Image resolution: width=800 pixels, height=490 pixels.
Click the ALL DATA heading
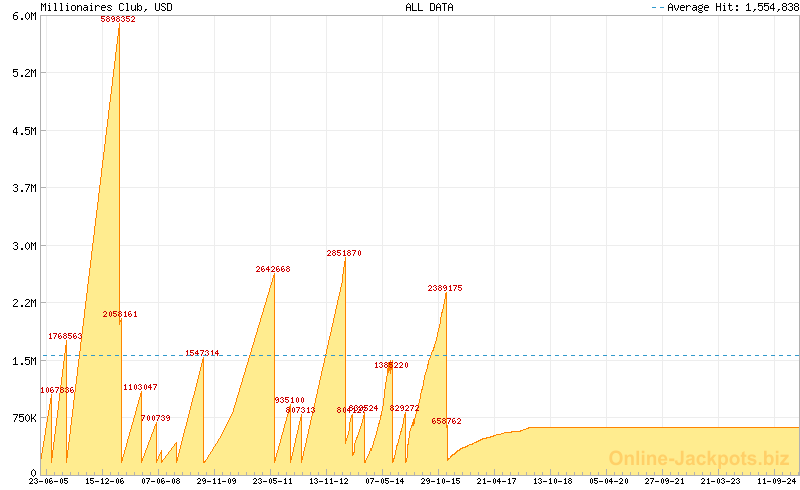pos(428,7)
